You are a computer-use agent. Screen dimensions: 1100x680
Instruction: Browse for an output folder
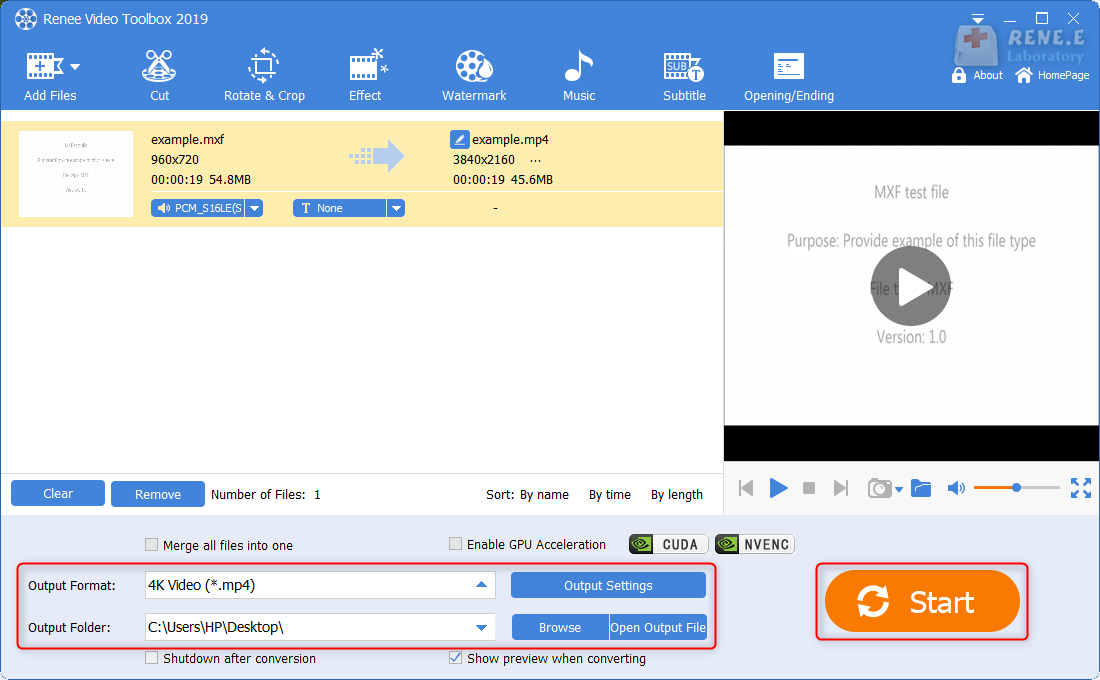(x=560, y=627)
